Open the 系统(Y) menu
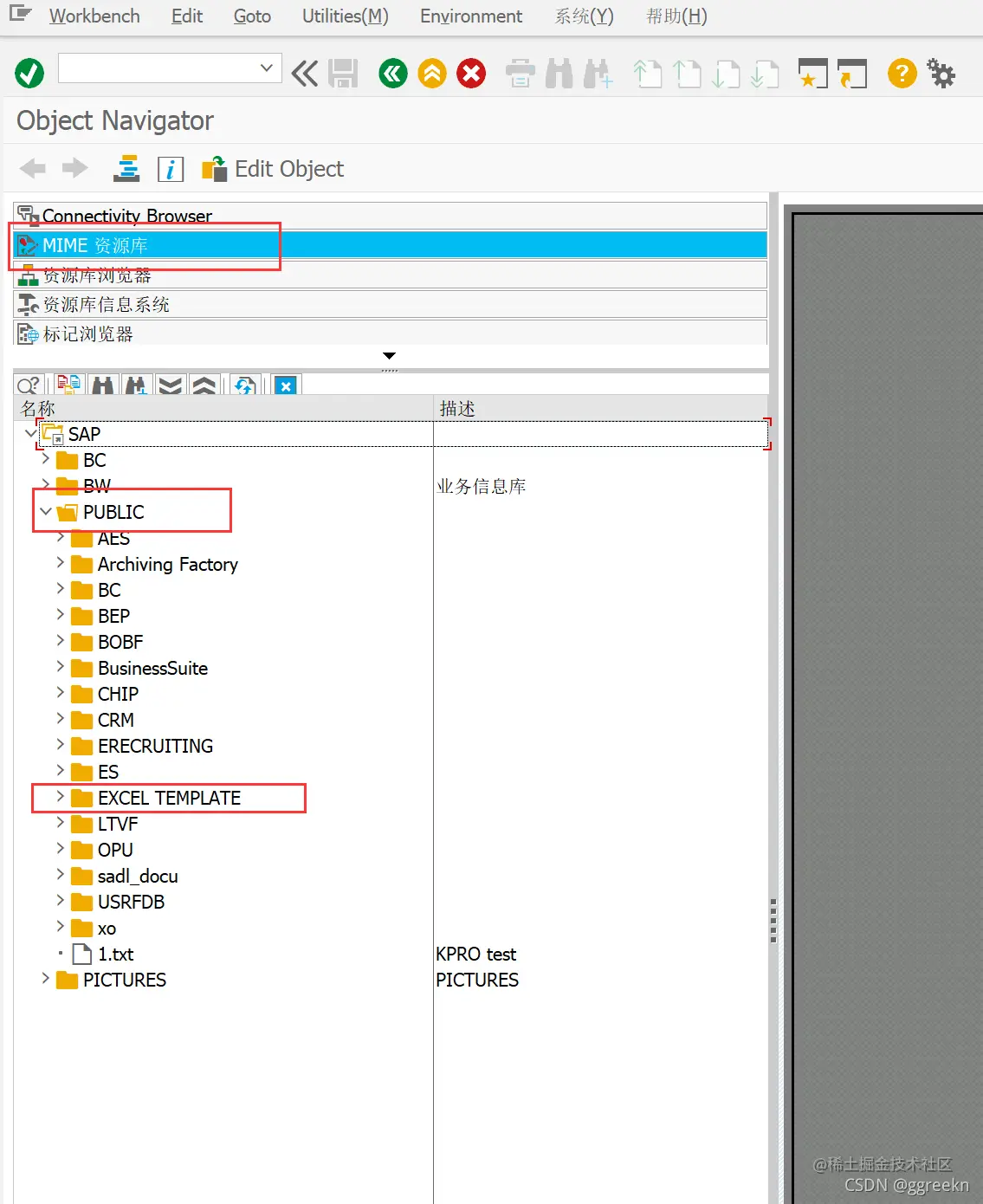 coord(585,16)
